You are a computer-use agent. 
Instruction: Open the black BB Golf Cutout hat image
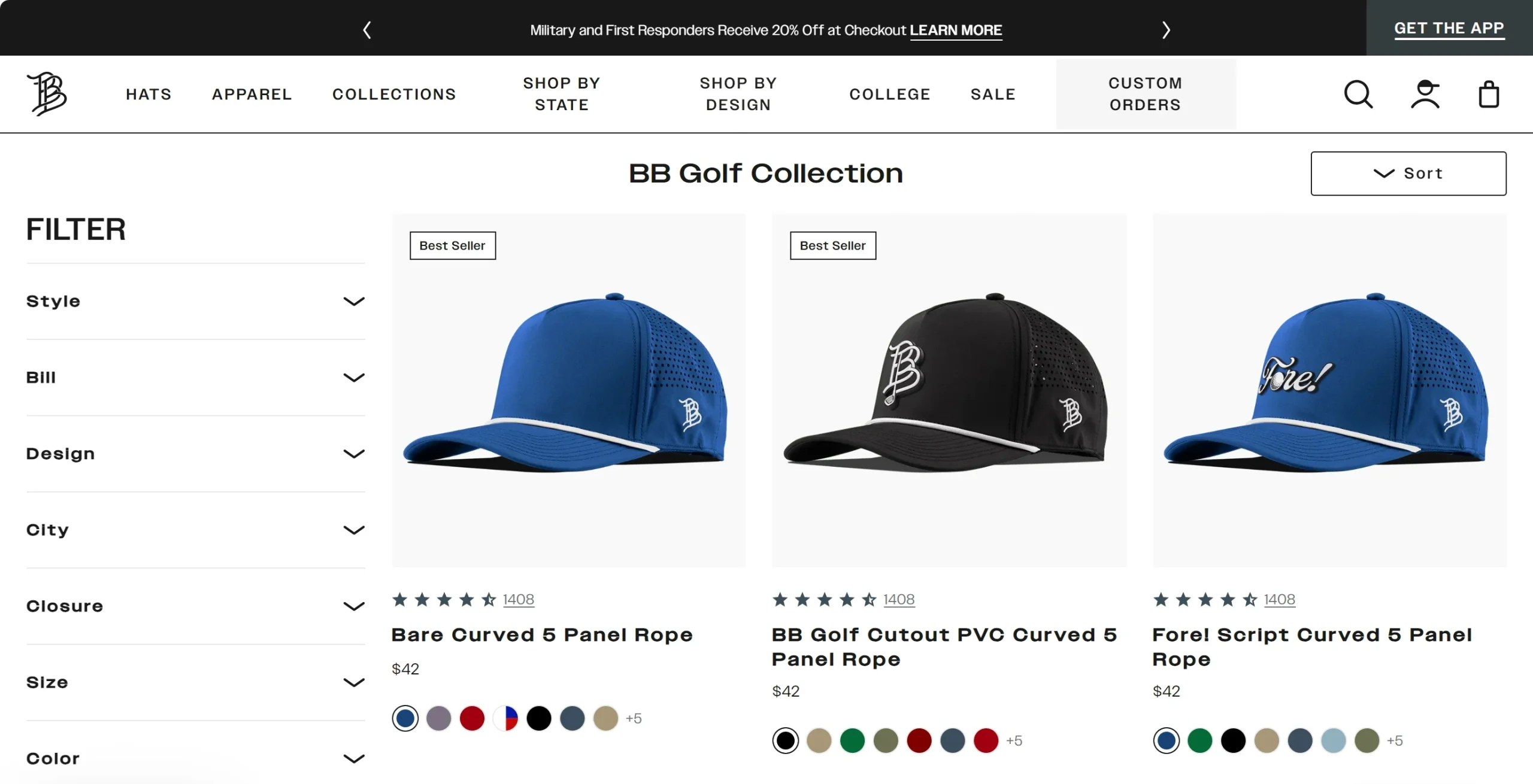click(x=949, y=390)
